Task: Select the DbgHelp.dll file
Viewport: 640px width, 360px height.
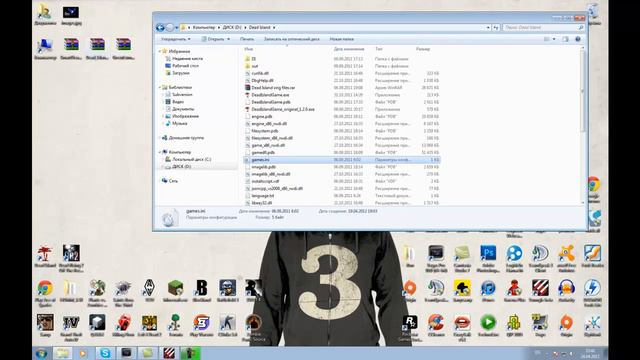Action: (262, 80)
